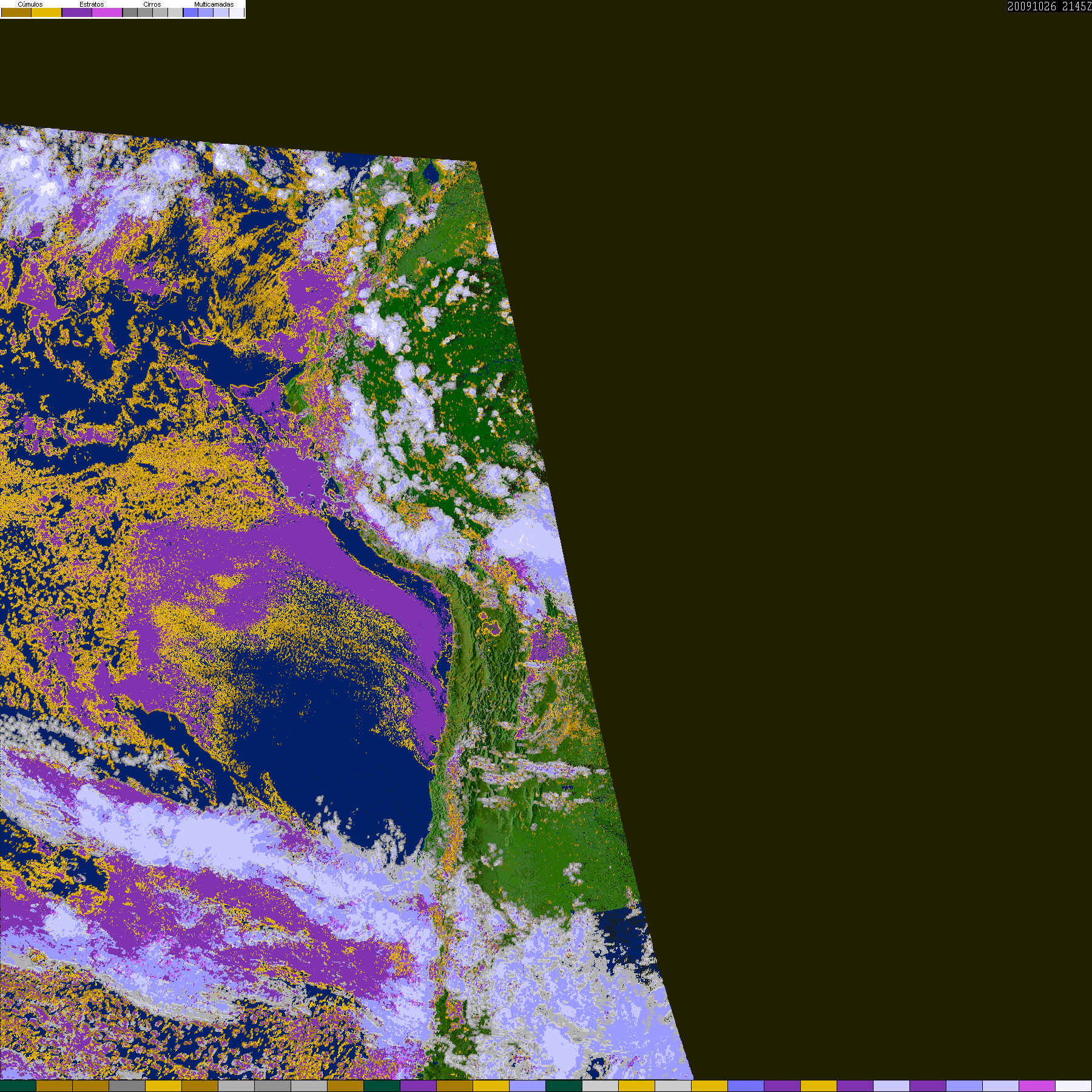1092x1092 pixels.
Task: Pick the magenta Estratos legend swatch
Action: point(107,12)
